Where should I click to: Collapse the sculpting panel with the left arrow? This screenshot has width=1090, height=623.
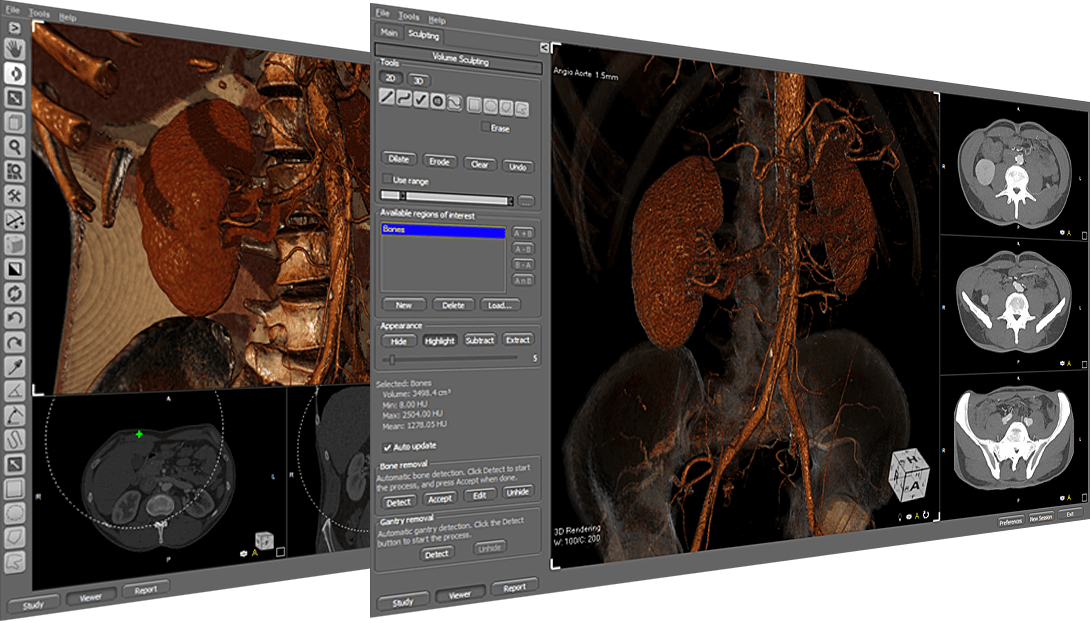pyautogui.click(x=545, y=46)
